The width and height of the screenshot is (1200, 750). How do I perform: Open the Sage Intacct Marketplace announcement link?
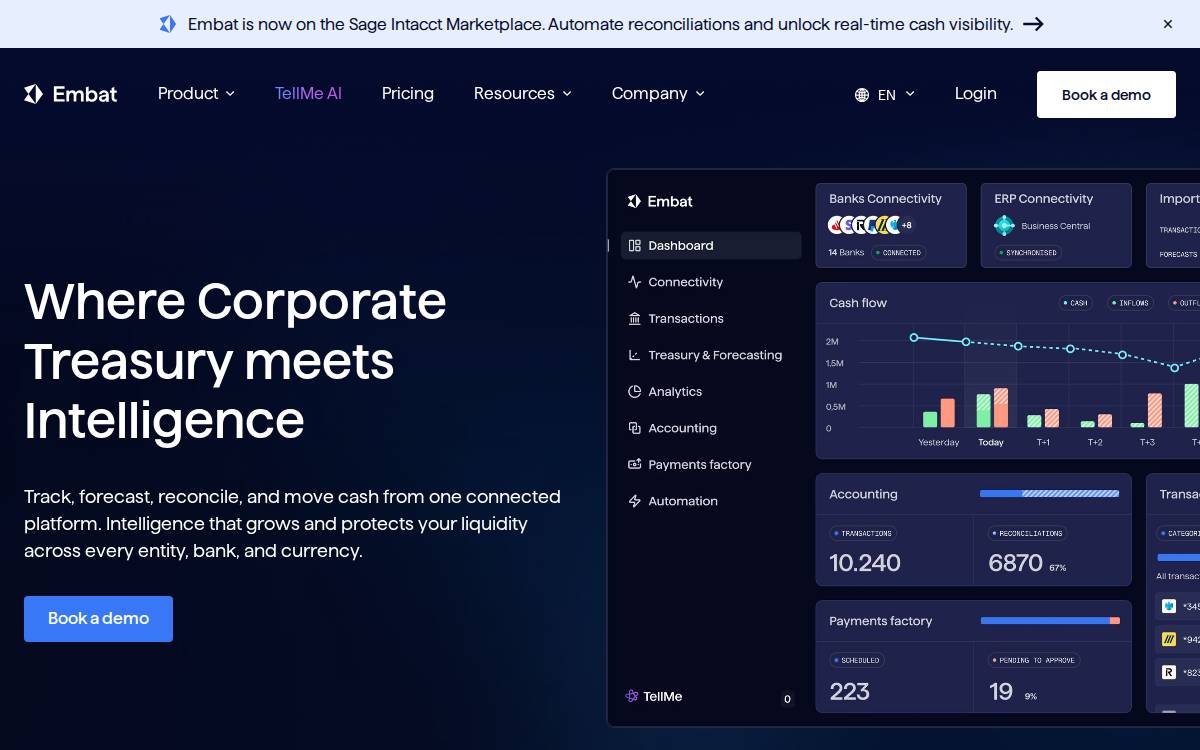point(600,24)
